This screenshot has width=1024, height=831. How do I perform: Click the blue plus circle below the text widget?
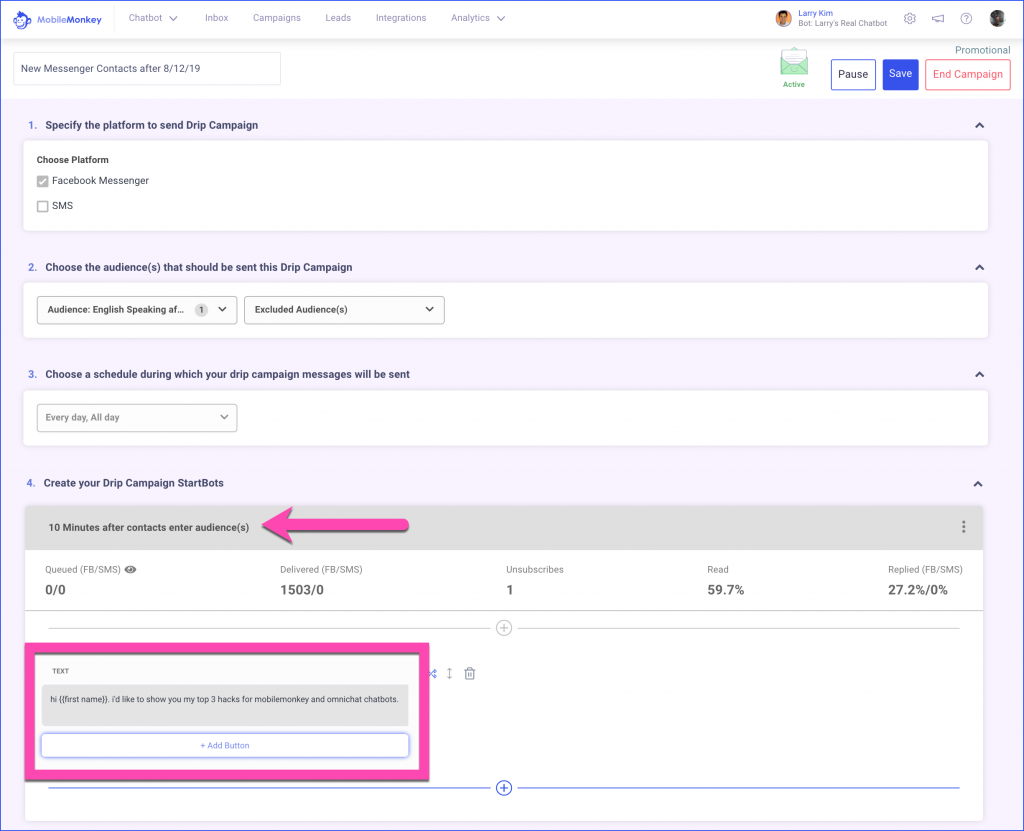(504, 788)
